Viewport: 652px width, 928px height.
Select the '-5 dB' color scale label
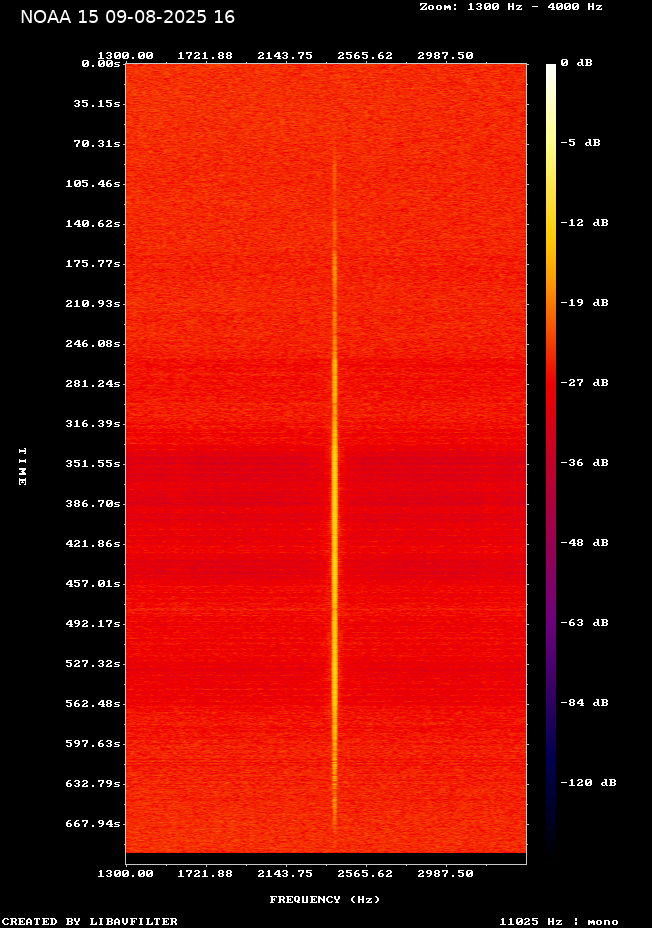[580, 143]
